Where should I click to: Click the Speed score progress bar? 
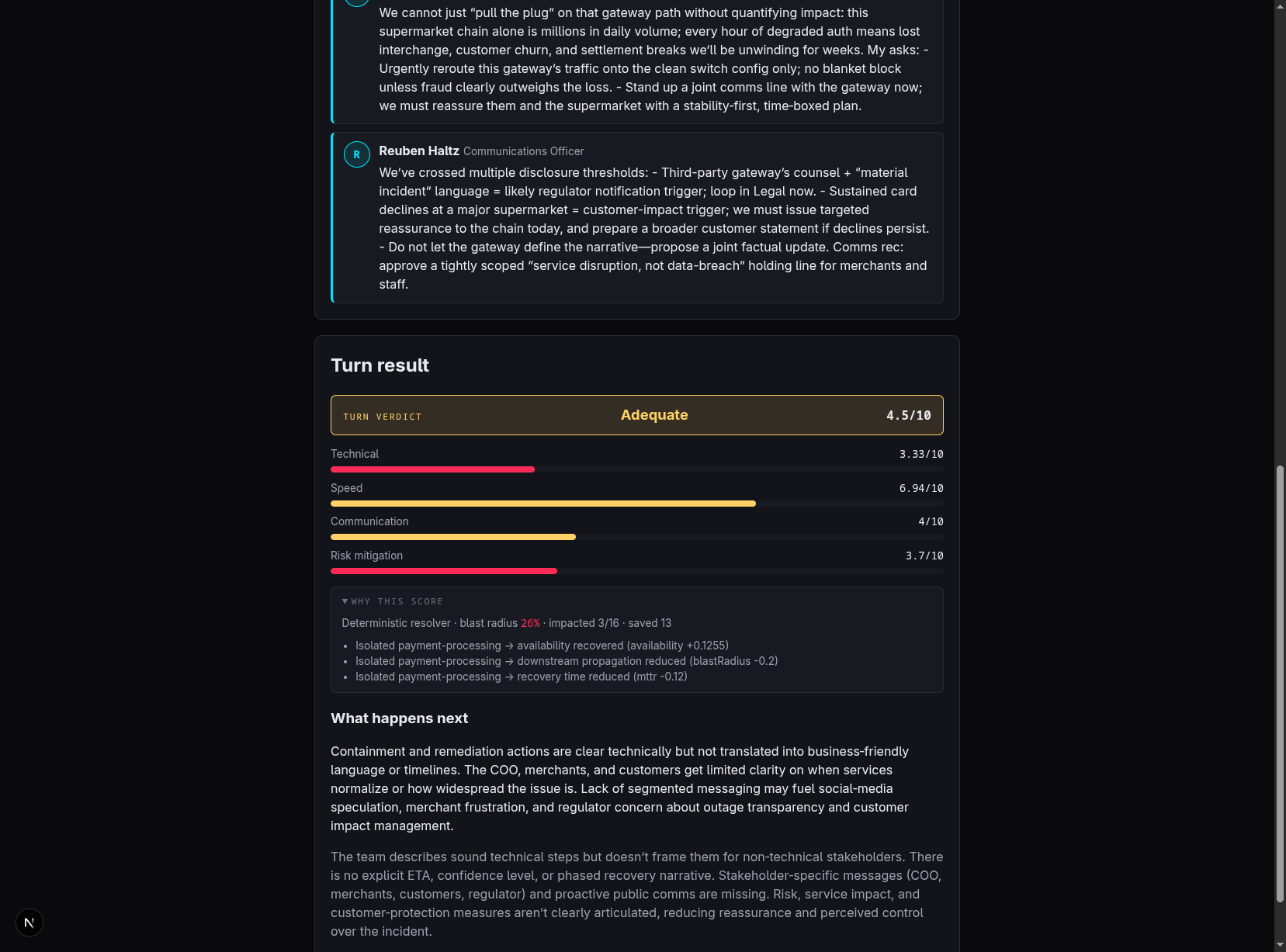click(636, 504)
